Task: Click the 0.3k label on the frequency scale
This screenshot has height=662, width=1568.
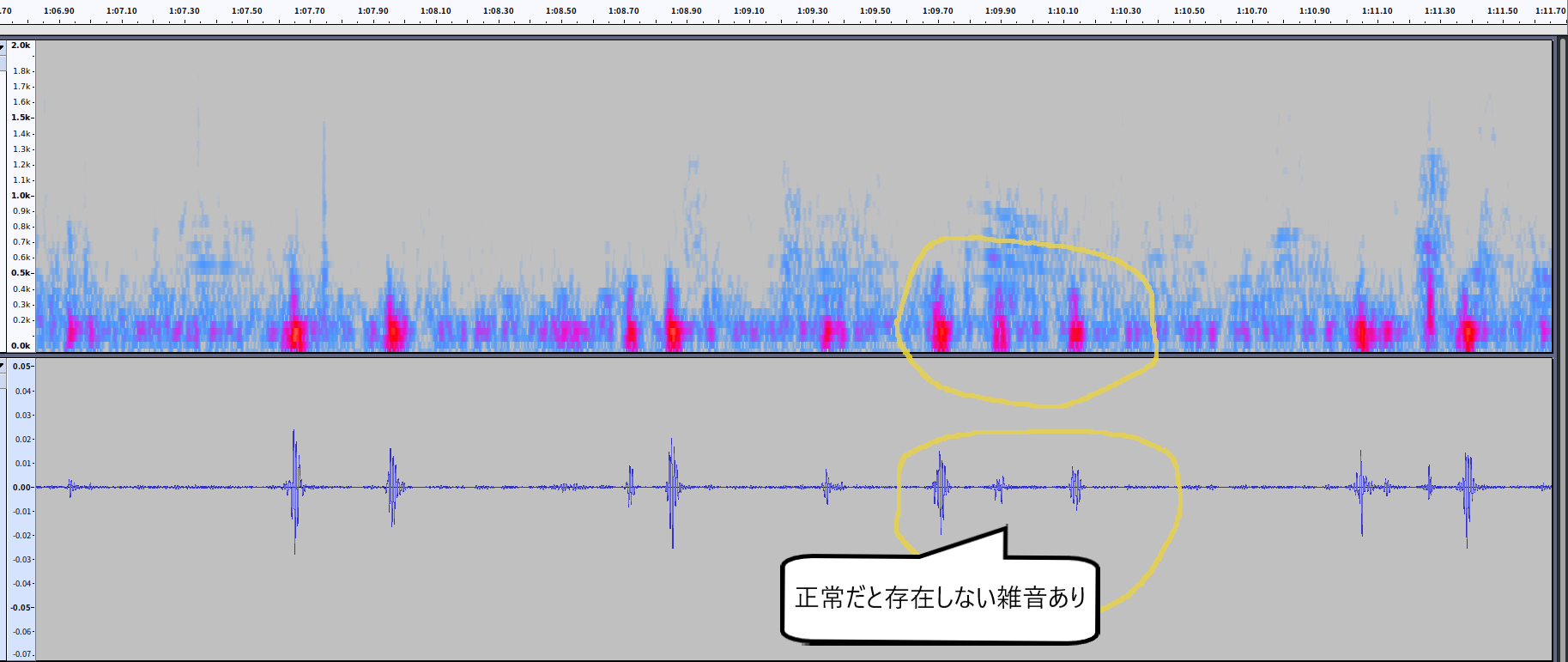Action: tap(21, 305)
